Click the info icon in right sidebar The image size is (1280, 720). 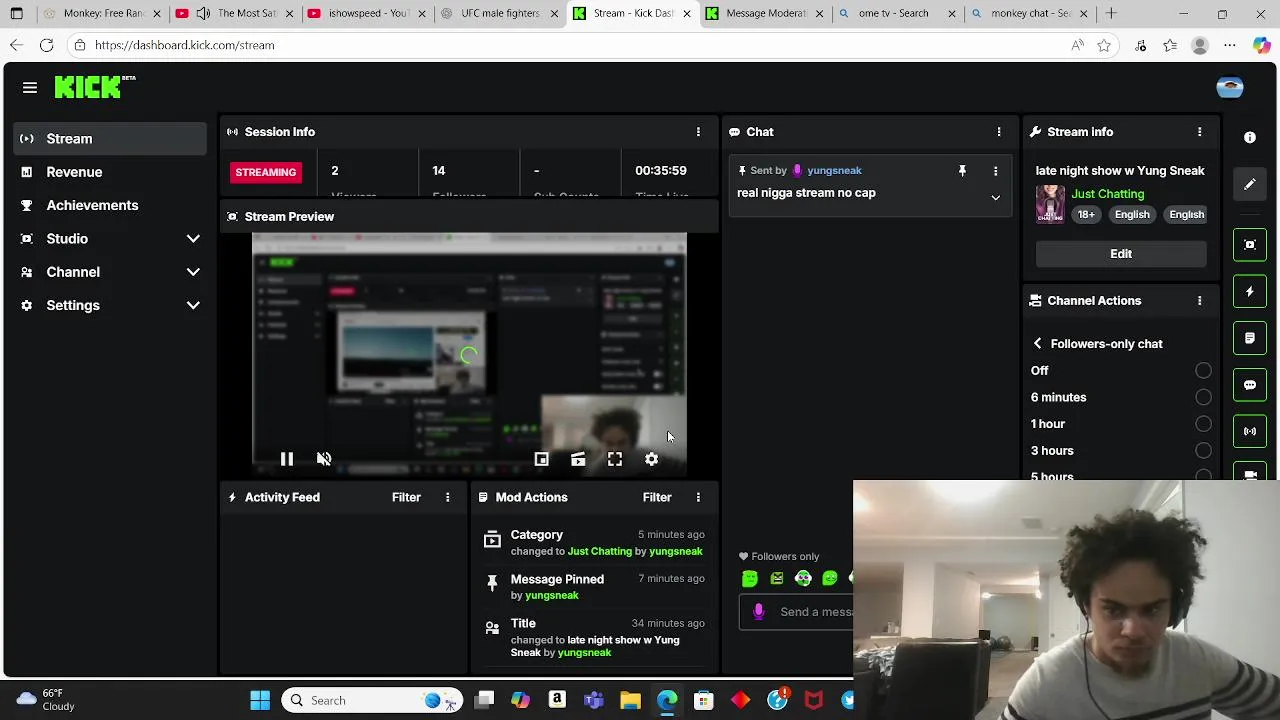[x=1250, y=137]
